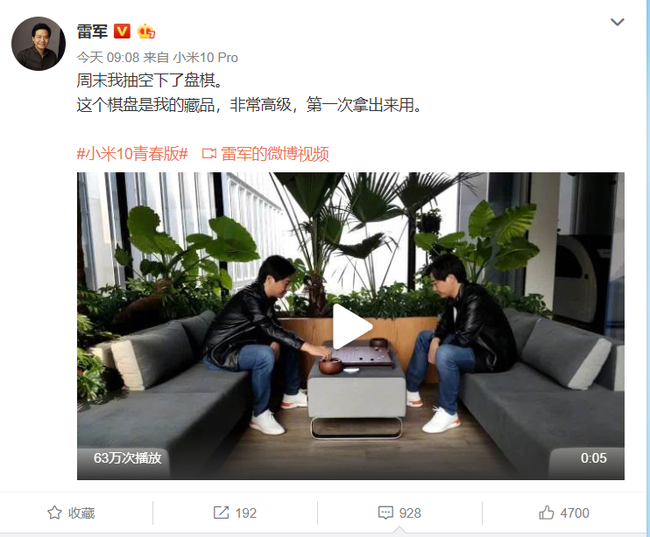Open comments via the 928 count

(410, 513)
